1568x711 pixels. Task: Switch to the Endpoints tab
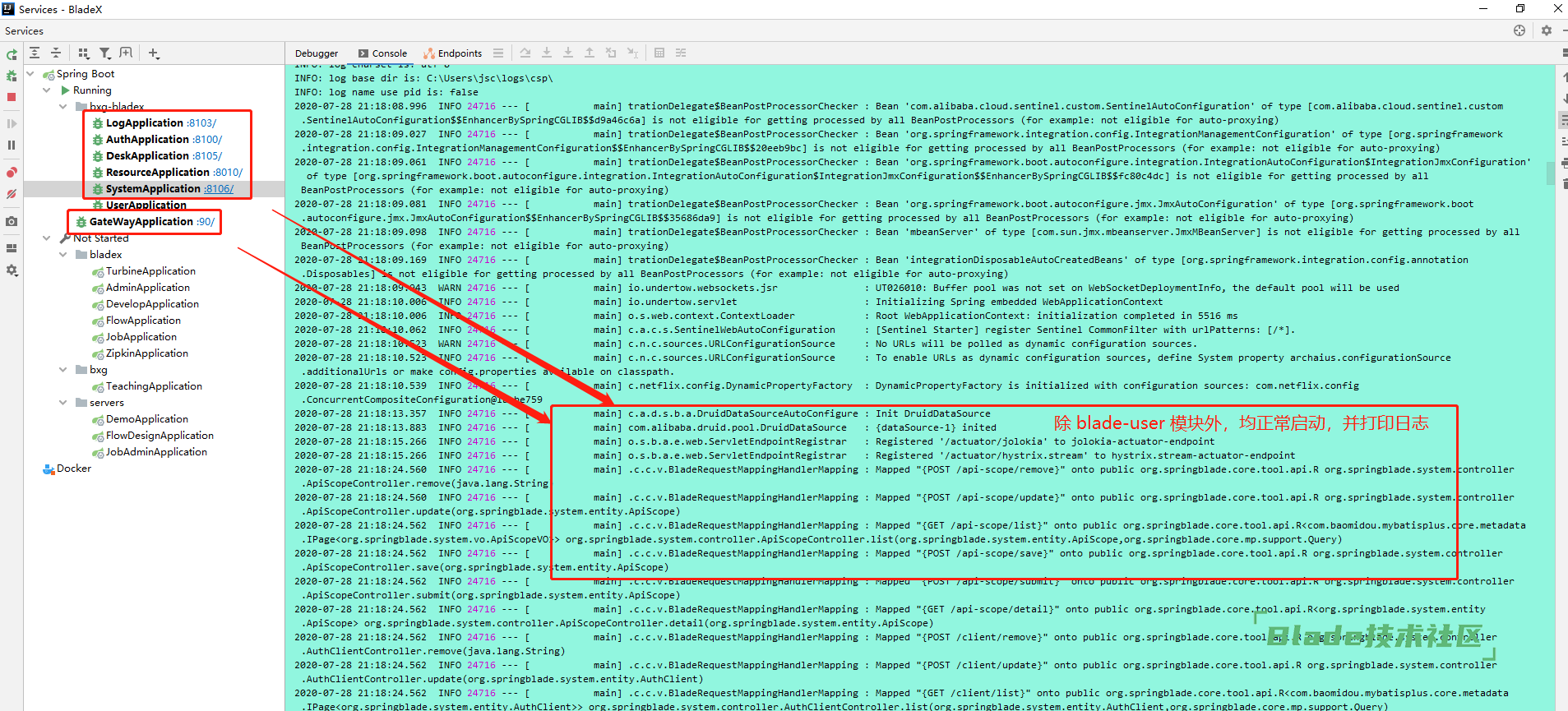tap(453, 53)
